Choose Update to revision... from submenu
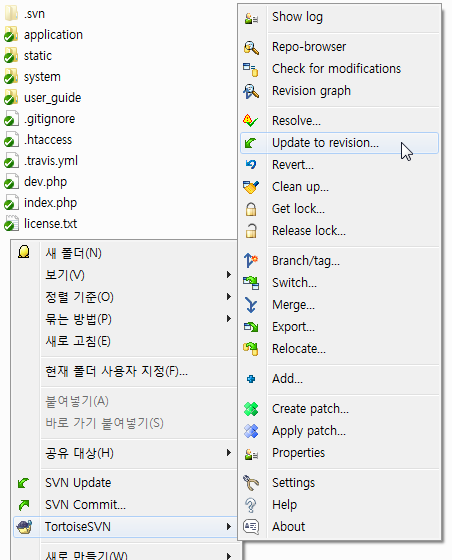Viewport: 452px width, 560px height. [x=339, y=143]
